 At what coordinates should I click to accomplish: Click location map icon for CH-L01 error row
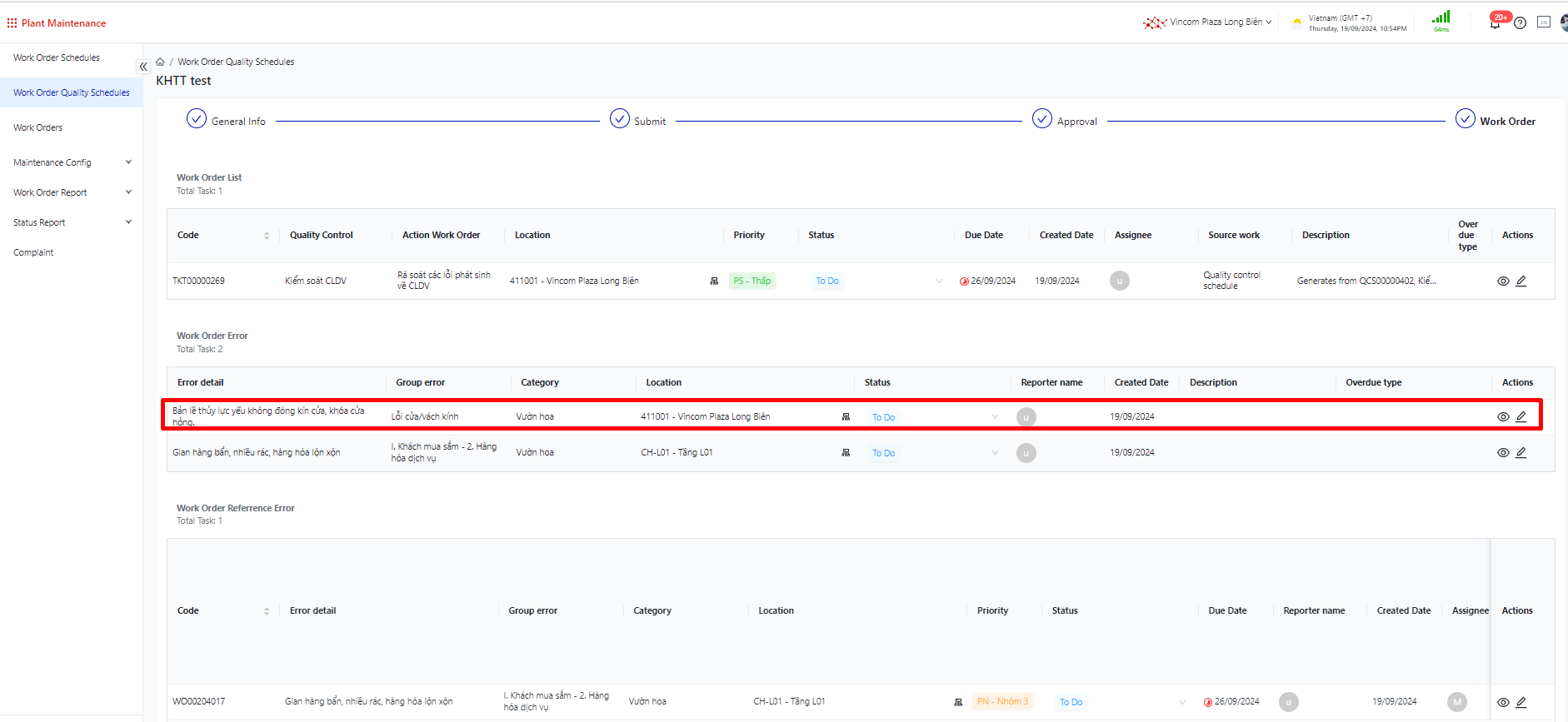click(x=846, y=453)
